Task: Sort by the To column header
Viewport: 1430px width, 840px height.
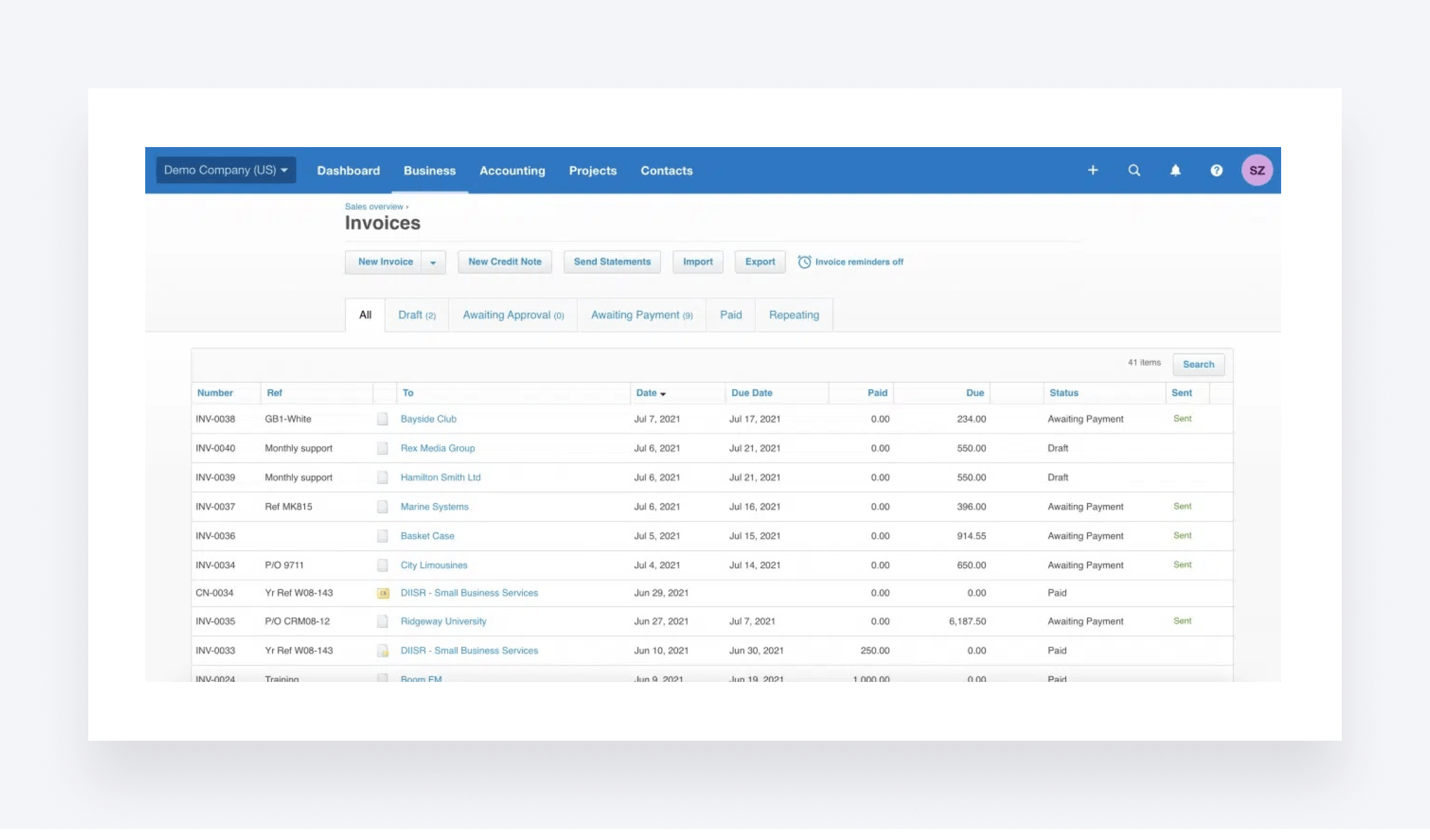Action: tap(408, 393)
